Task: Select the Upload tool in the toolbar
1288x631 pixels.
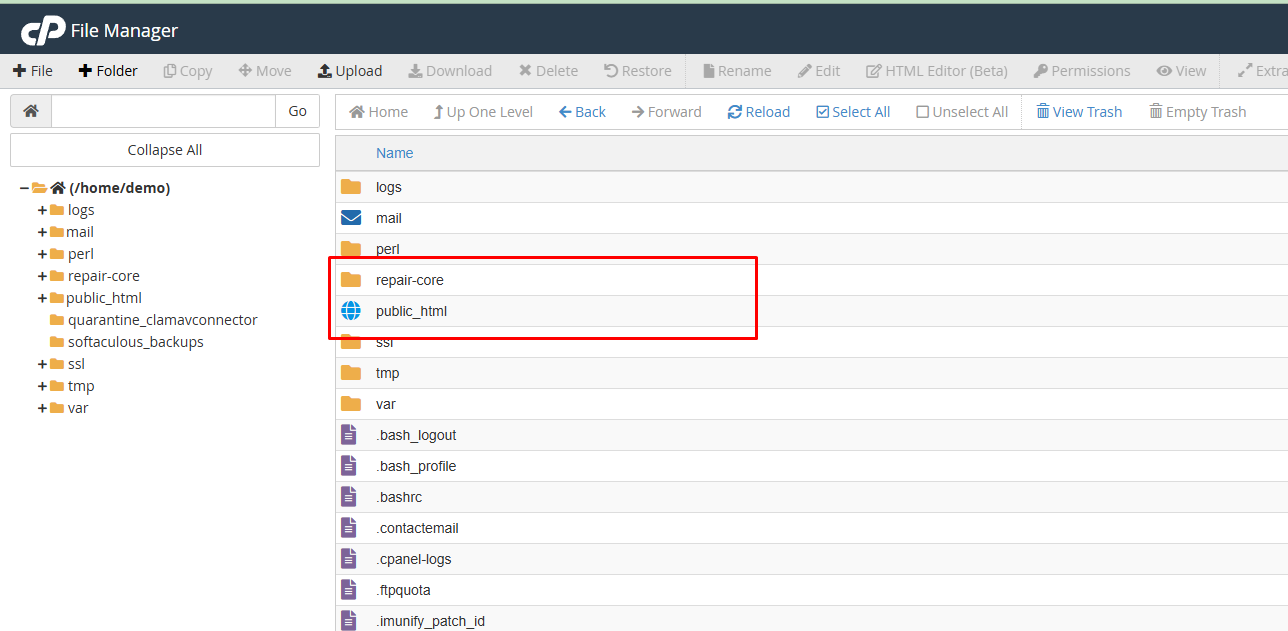Action: (349, 70)
